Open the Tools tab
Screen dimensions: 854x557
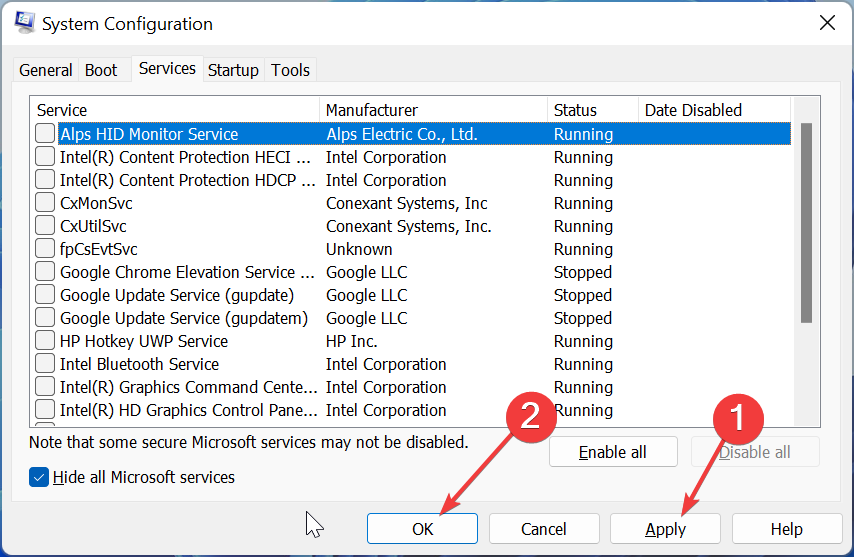(x=291, y=70)
